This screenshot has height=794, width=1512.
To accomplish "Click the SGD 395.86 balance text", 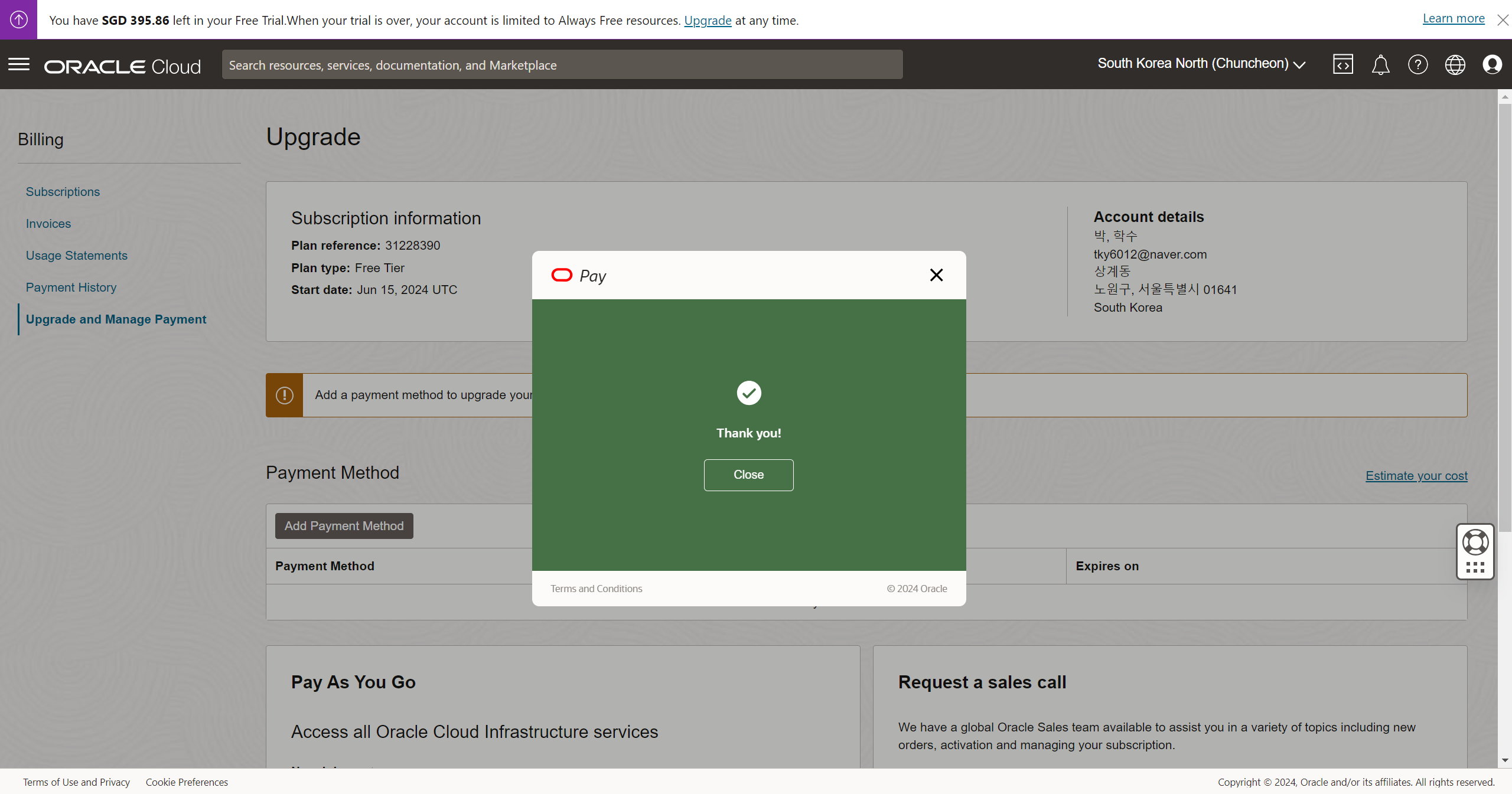I will click(x=135, y=20).
